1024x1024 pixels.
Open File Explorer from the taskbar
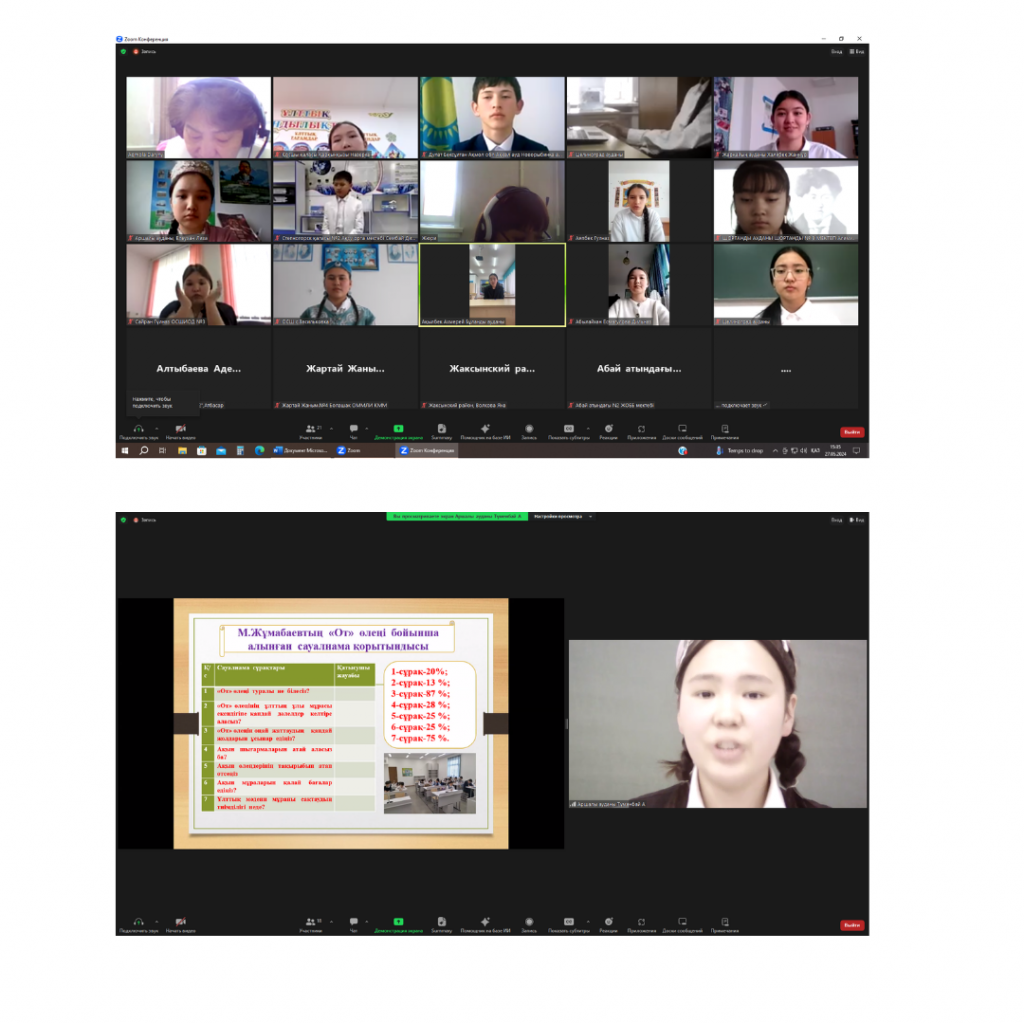[x=182, y=451]
